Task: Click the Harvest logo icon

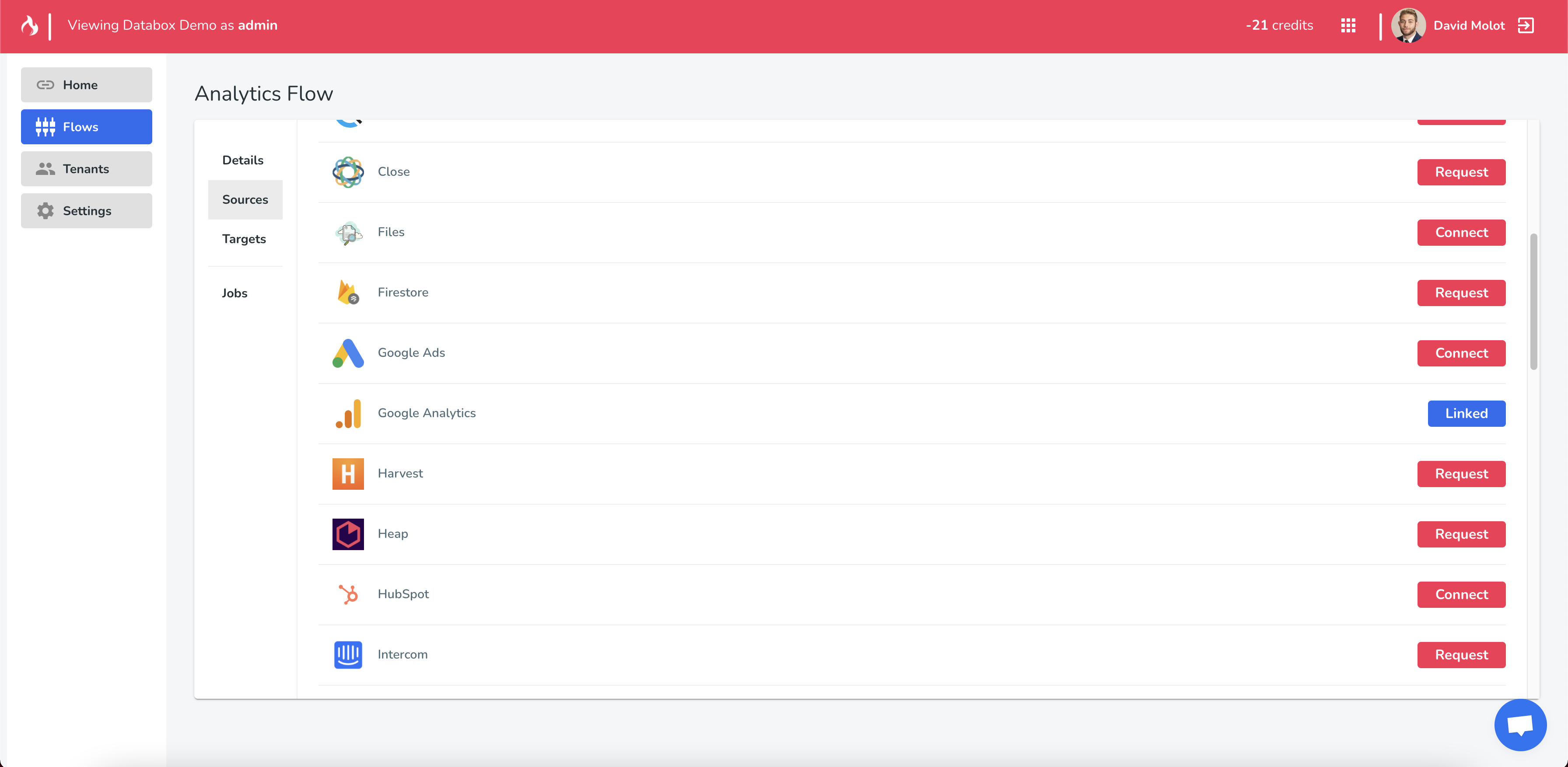Action: [x=347, y=474]
